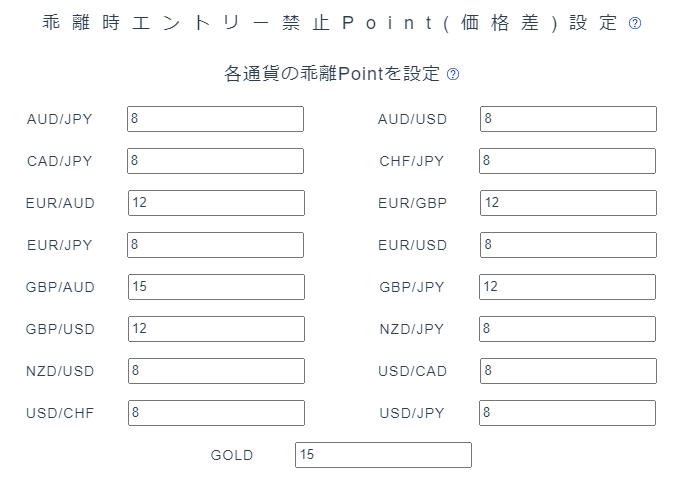The image size is (692, 487).
Task: Open help icon beside 乖離時エントリー禁止Point title
Action: [x=635, y=23]
